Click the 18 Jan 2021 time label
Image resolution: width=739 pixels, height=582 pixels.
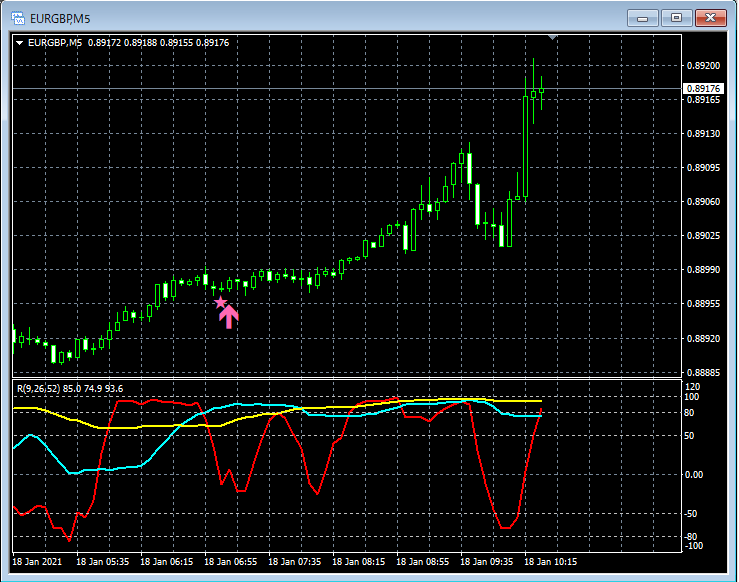click(x=37, y=562)
